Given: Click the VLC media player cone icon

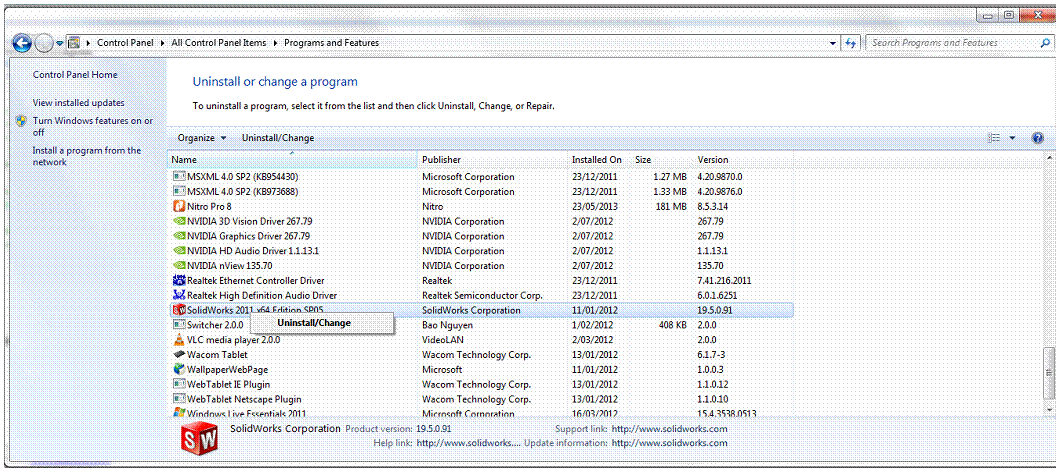Looking at the screenshot, I should (179, 339).
